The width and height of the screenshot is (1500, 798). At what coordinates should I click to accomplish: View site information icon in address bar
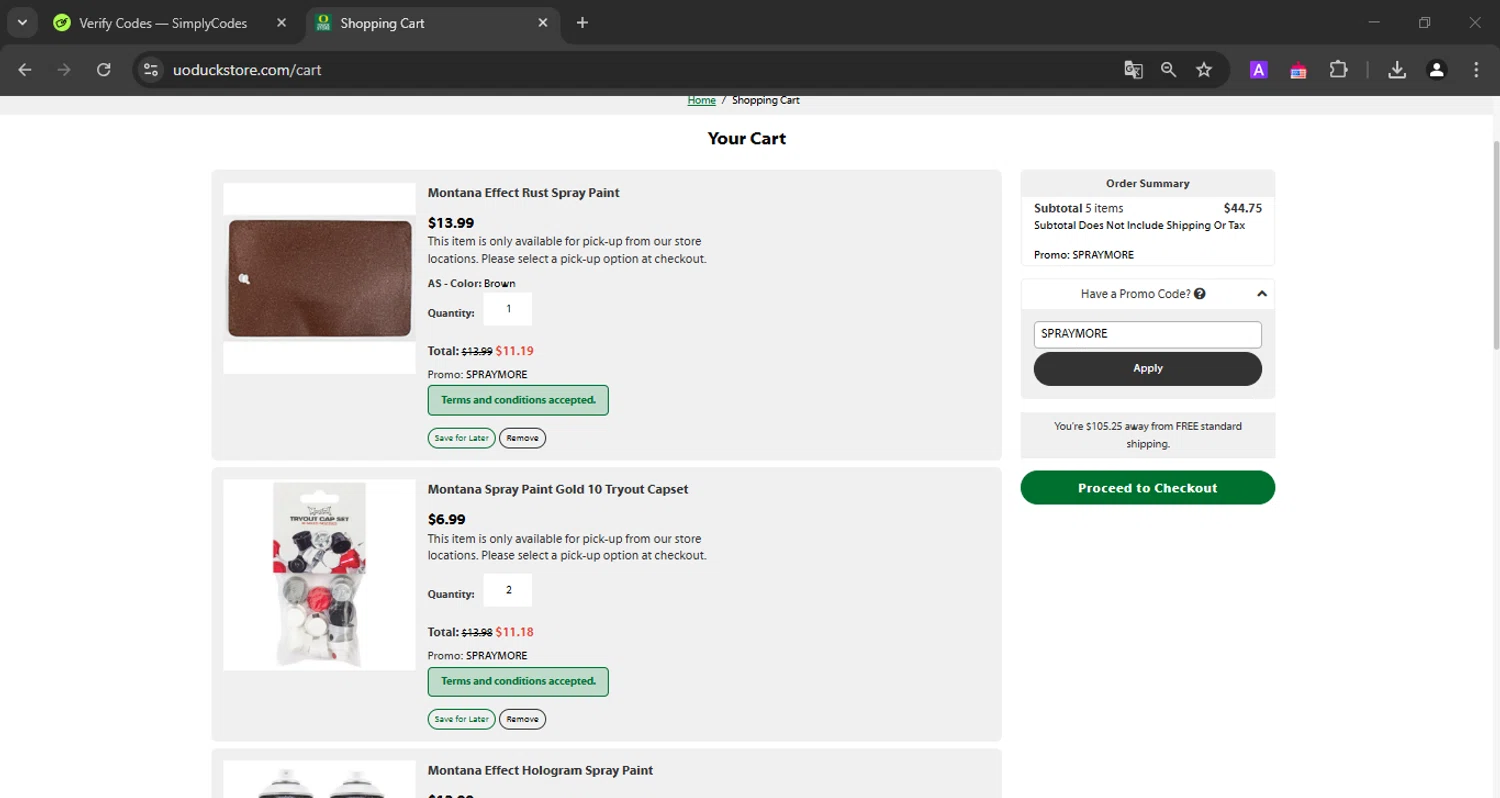tap(151, 70)
